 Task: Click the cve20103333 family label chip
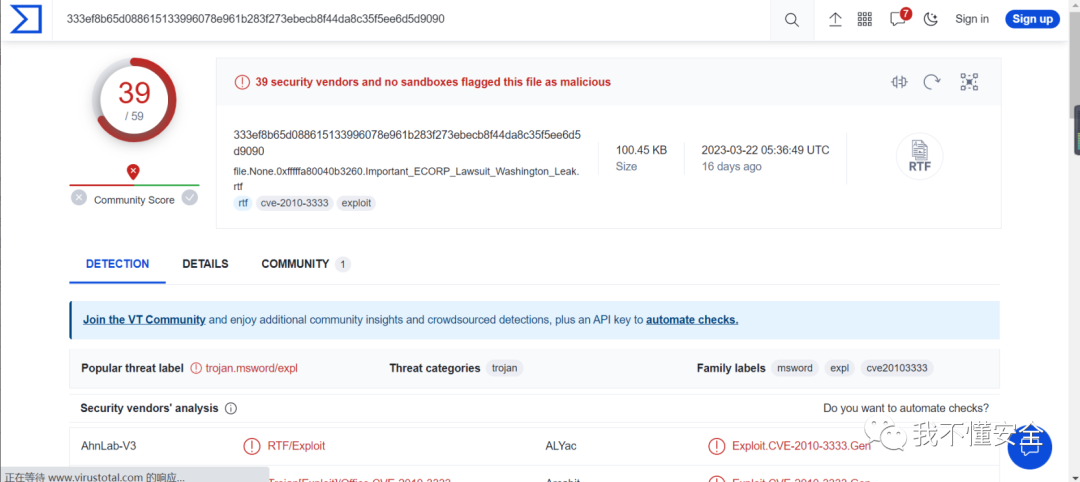click(x=897, y=368)
